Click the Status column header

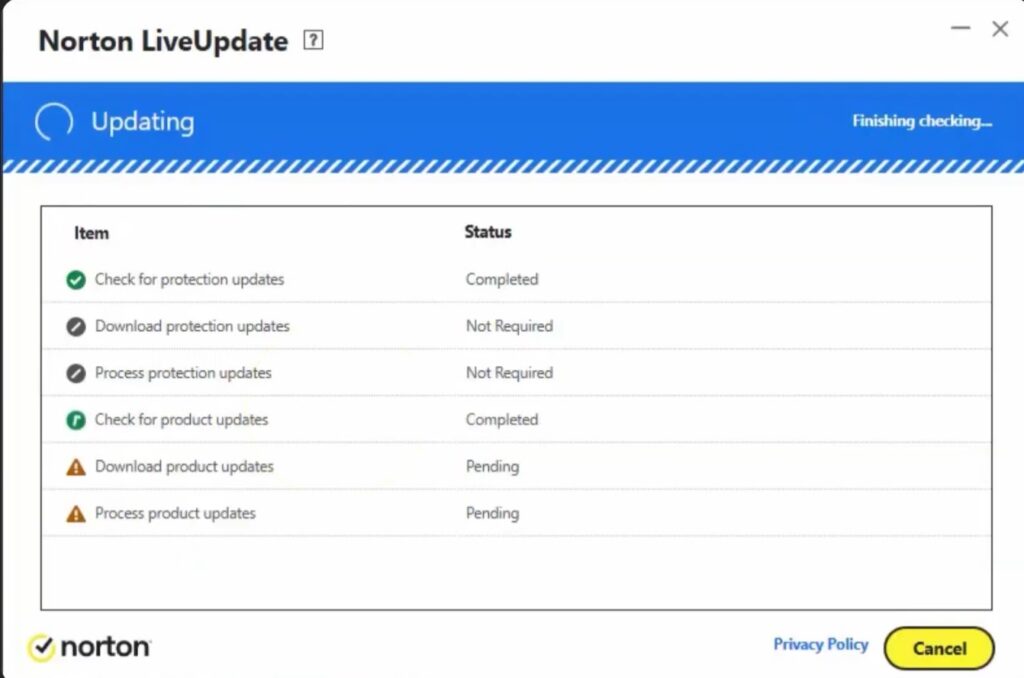pos(488,232)
